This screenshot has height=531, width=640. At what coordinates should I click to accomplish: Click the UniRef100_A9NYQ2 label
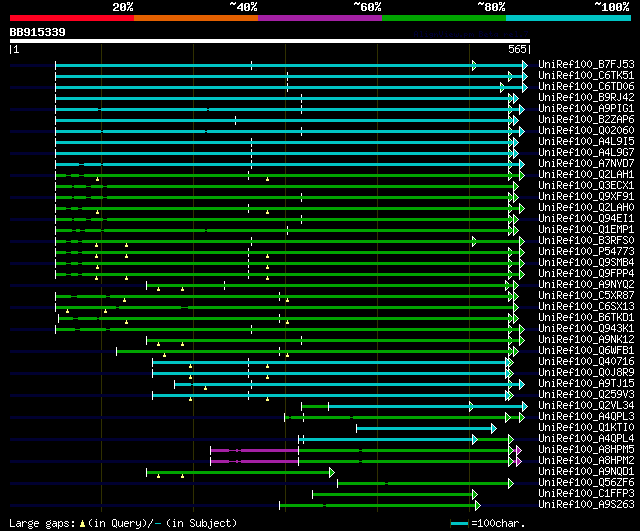pos(586,285)
